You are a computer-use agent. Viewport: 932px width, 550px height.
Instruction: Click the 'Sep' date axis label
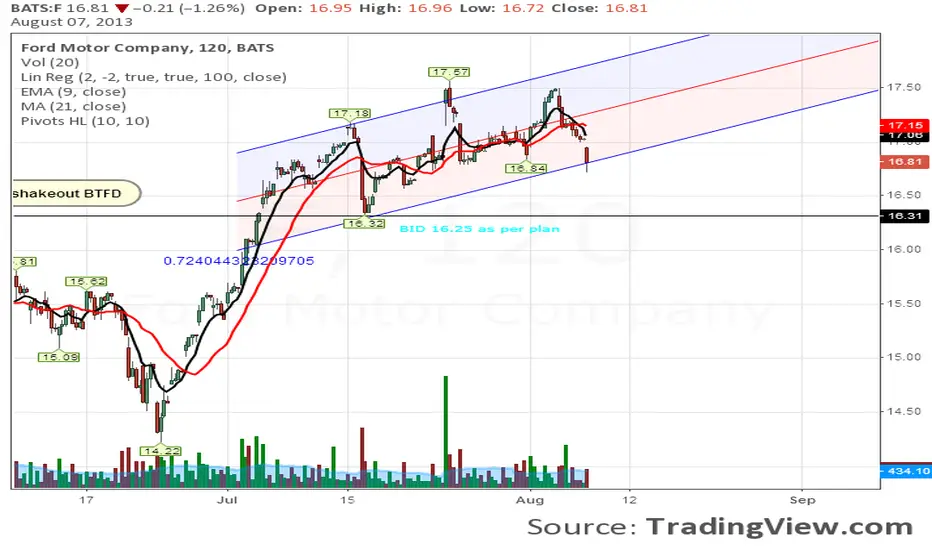click(802, 500)
